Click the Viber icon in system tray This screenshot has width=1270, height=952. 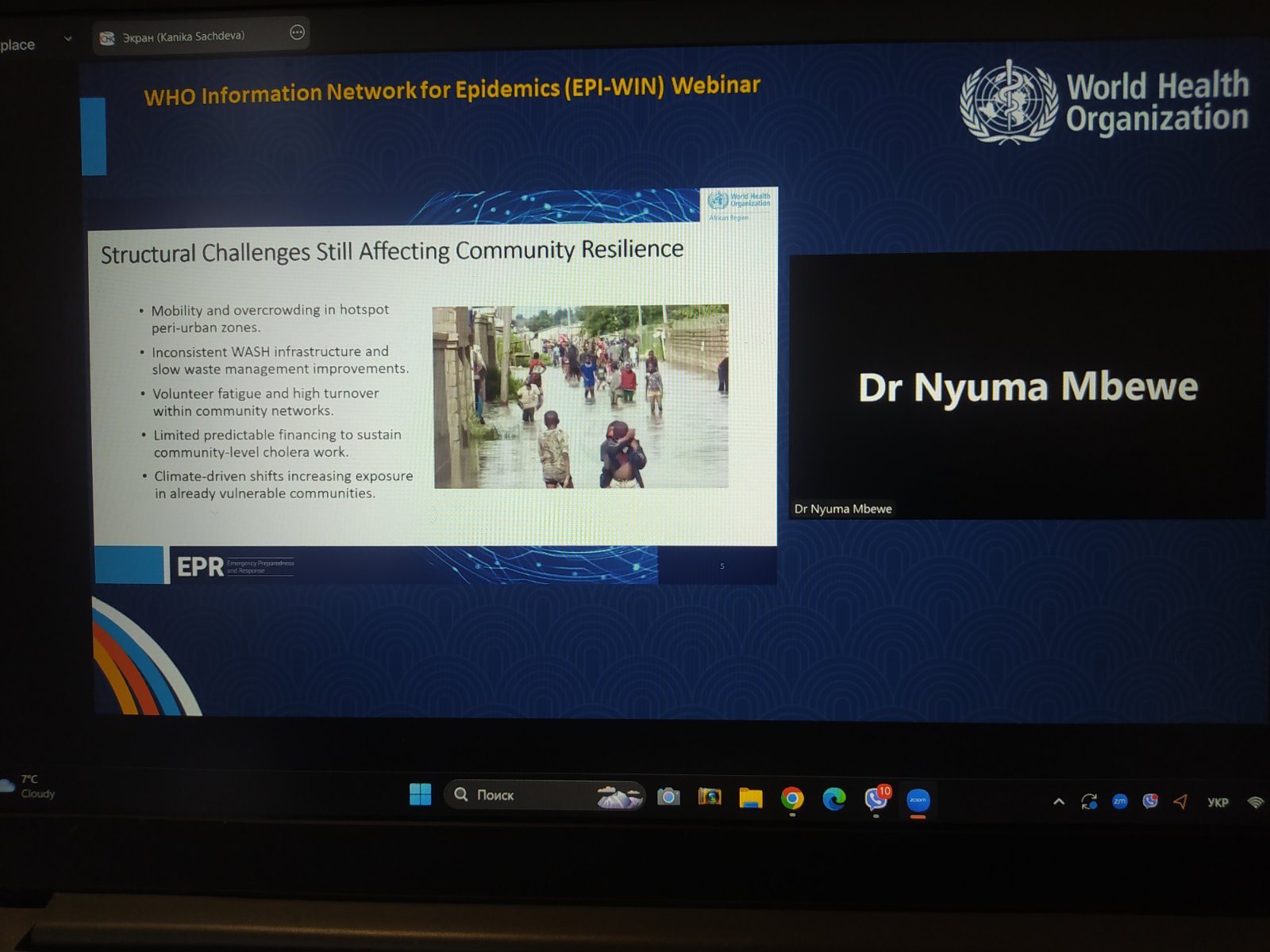(x=1150, y=802)
